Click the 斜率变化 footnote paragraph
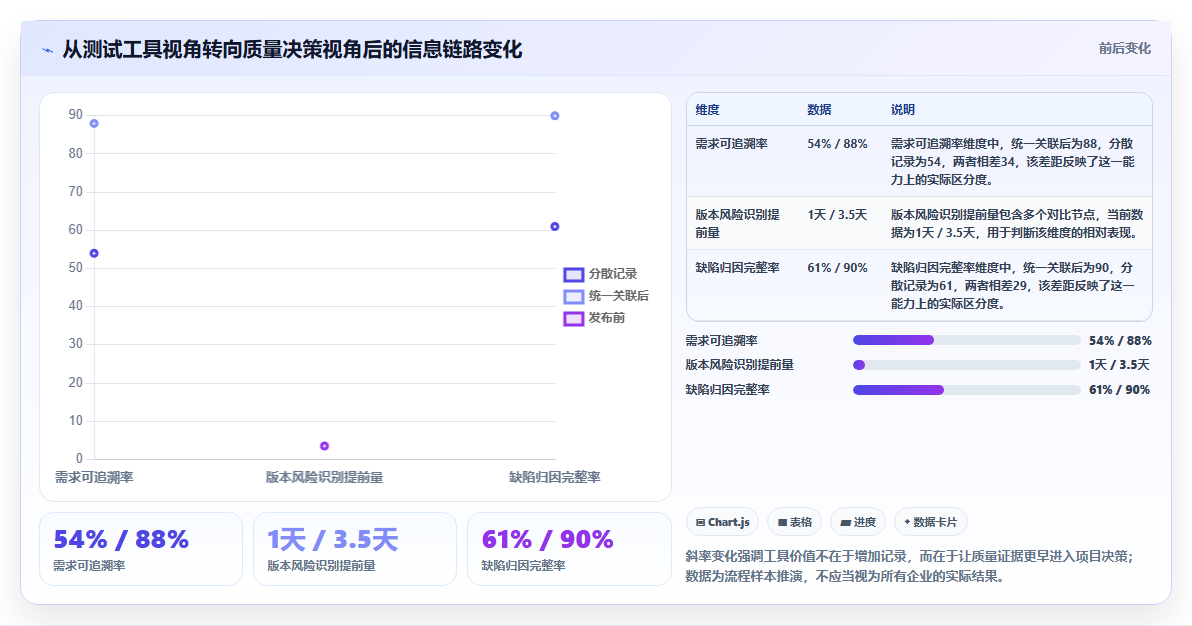Screen dimensions: 1192x626 click(x=910, y=567)
